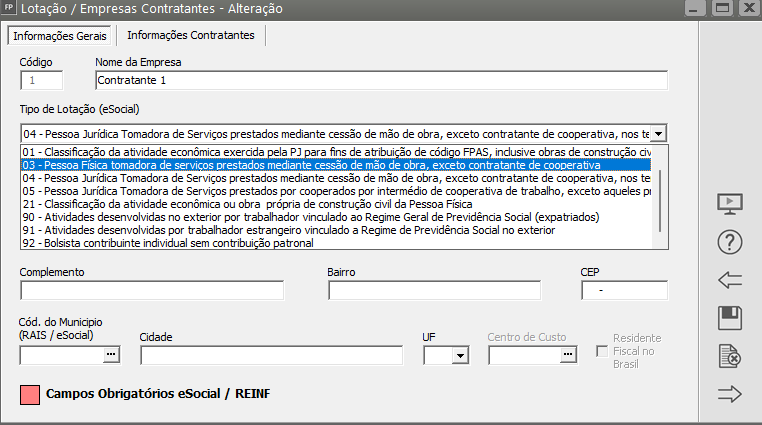Focus the CEP input field
The height and width of the screenshot is (425, 762).
[x=623, y=290]
